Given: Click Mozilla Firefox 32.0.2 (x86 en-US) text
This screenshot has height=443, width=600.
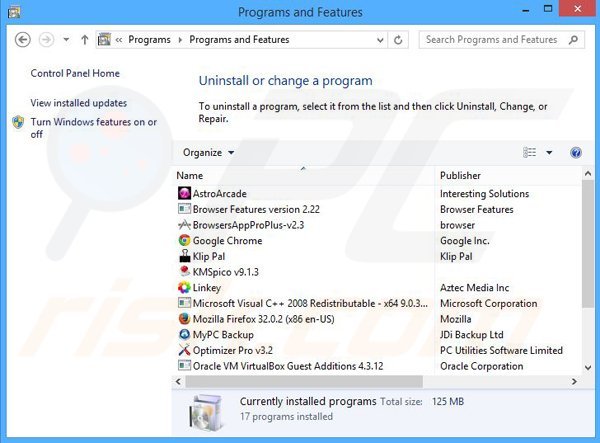Looking at the screenshot, I should click(x=263, y=319).
